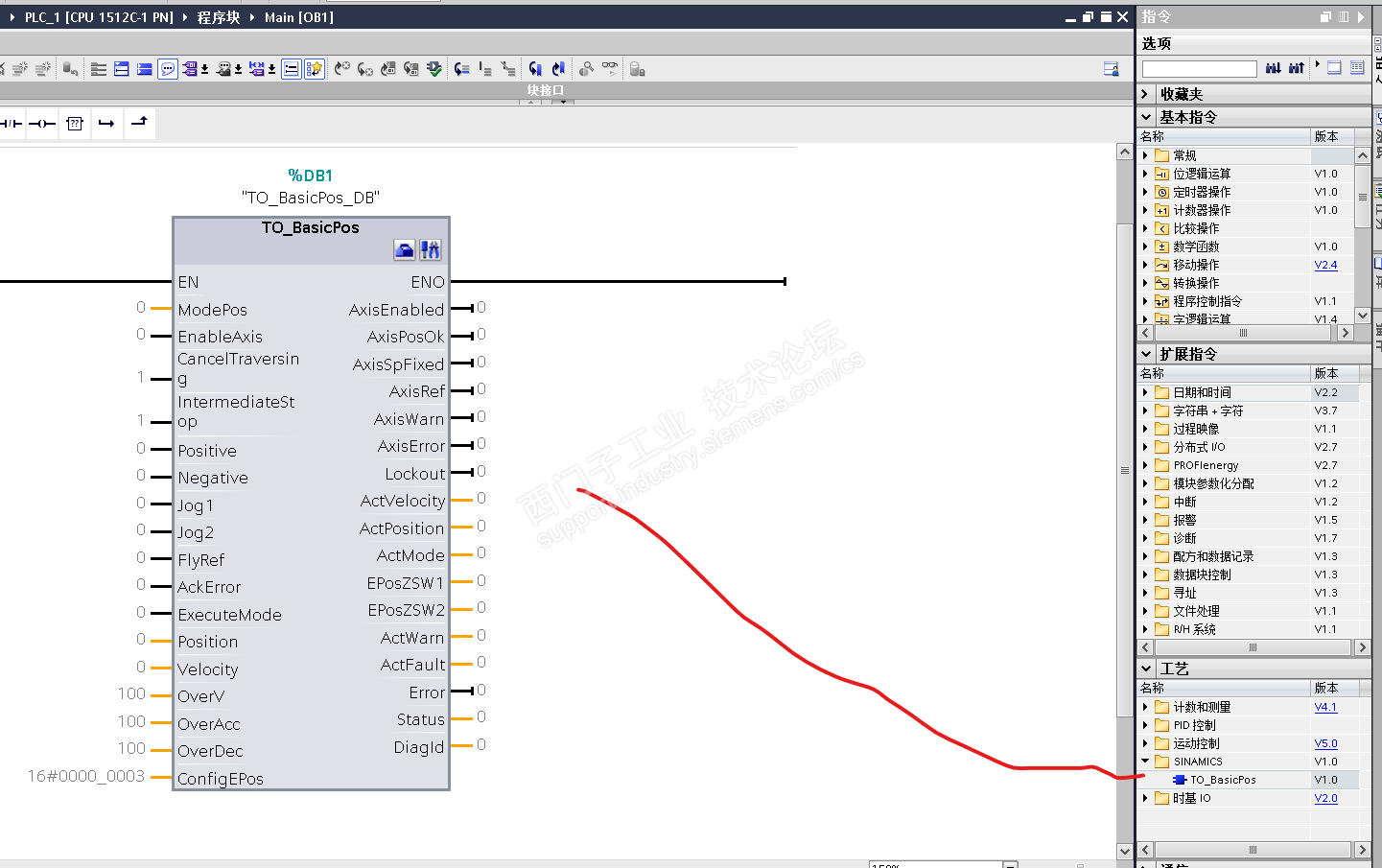Click the editor vertical scrollbar down arrow

click(1125, 851)
